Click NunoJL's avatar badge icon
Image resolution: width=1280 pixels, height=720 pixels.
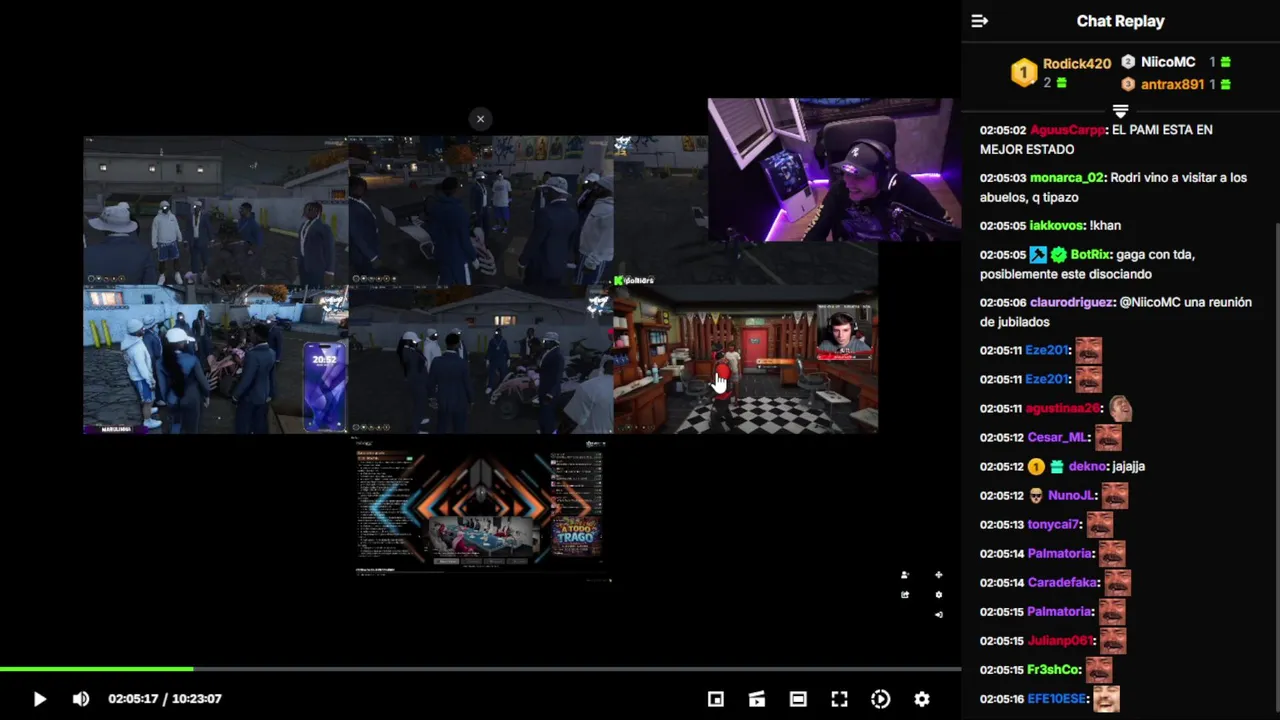tap(1036, 496)
